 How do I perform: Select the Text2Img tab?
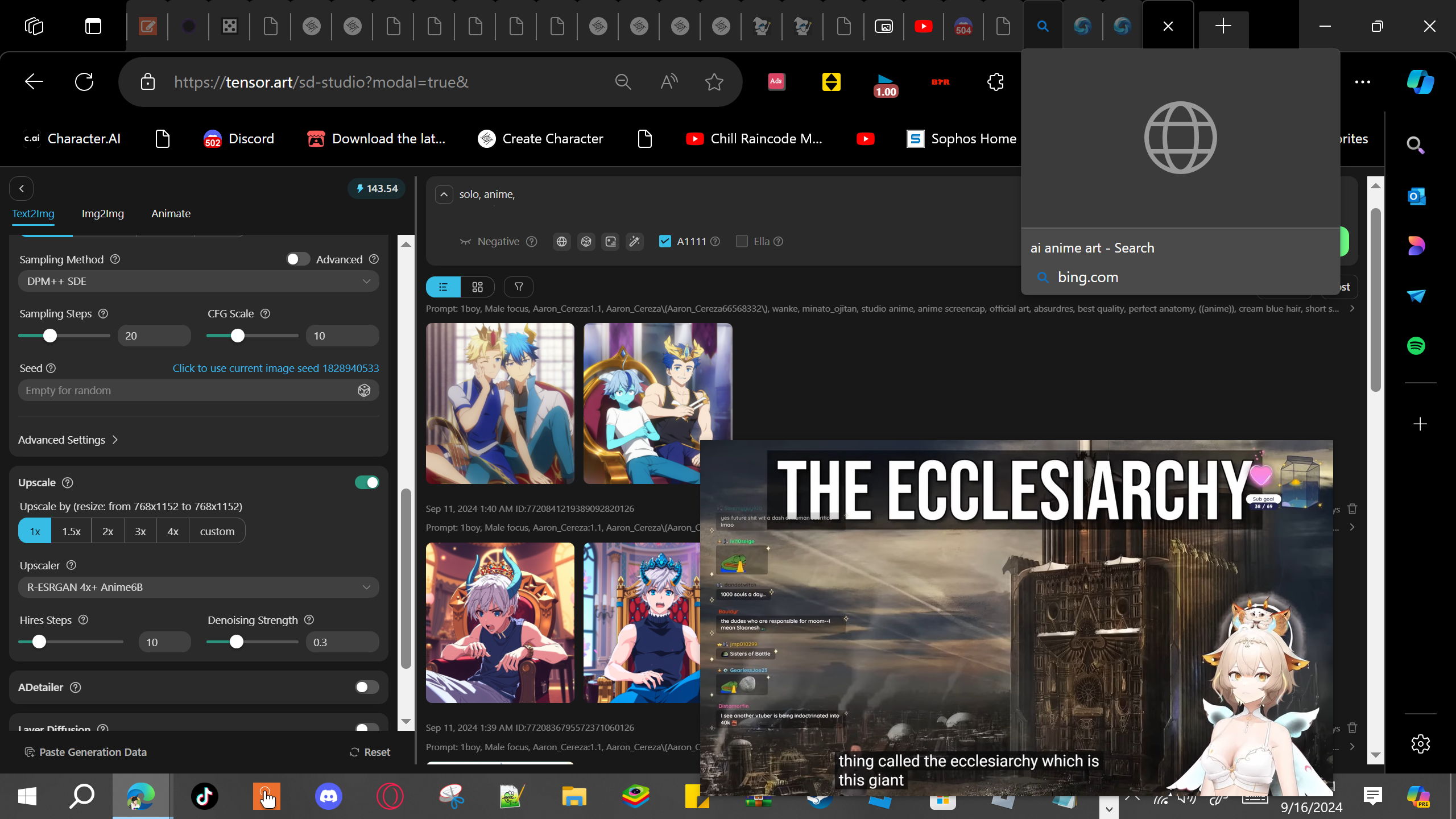[x=34, y=214]
